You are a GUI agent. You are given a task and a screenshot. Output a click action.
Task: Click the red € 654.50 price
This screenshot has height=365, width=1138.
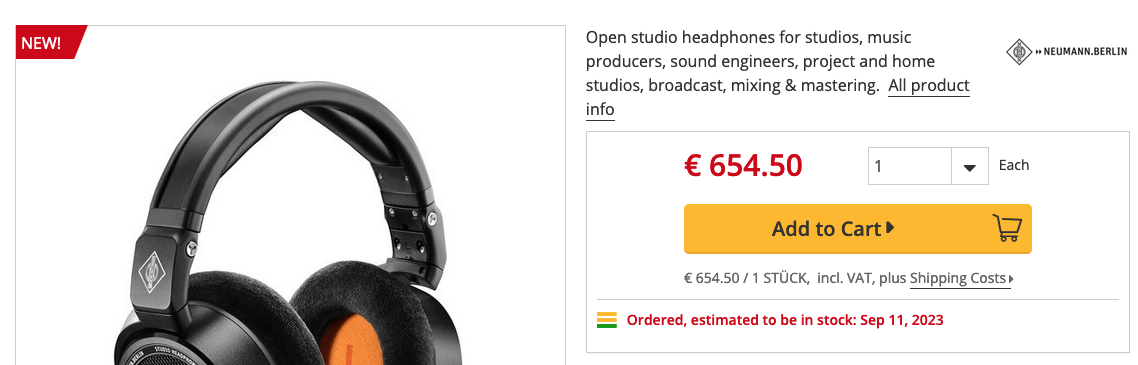pos(743,166)
